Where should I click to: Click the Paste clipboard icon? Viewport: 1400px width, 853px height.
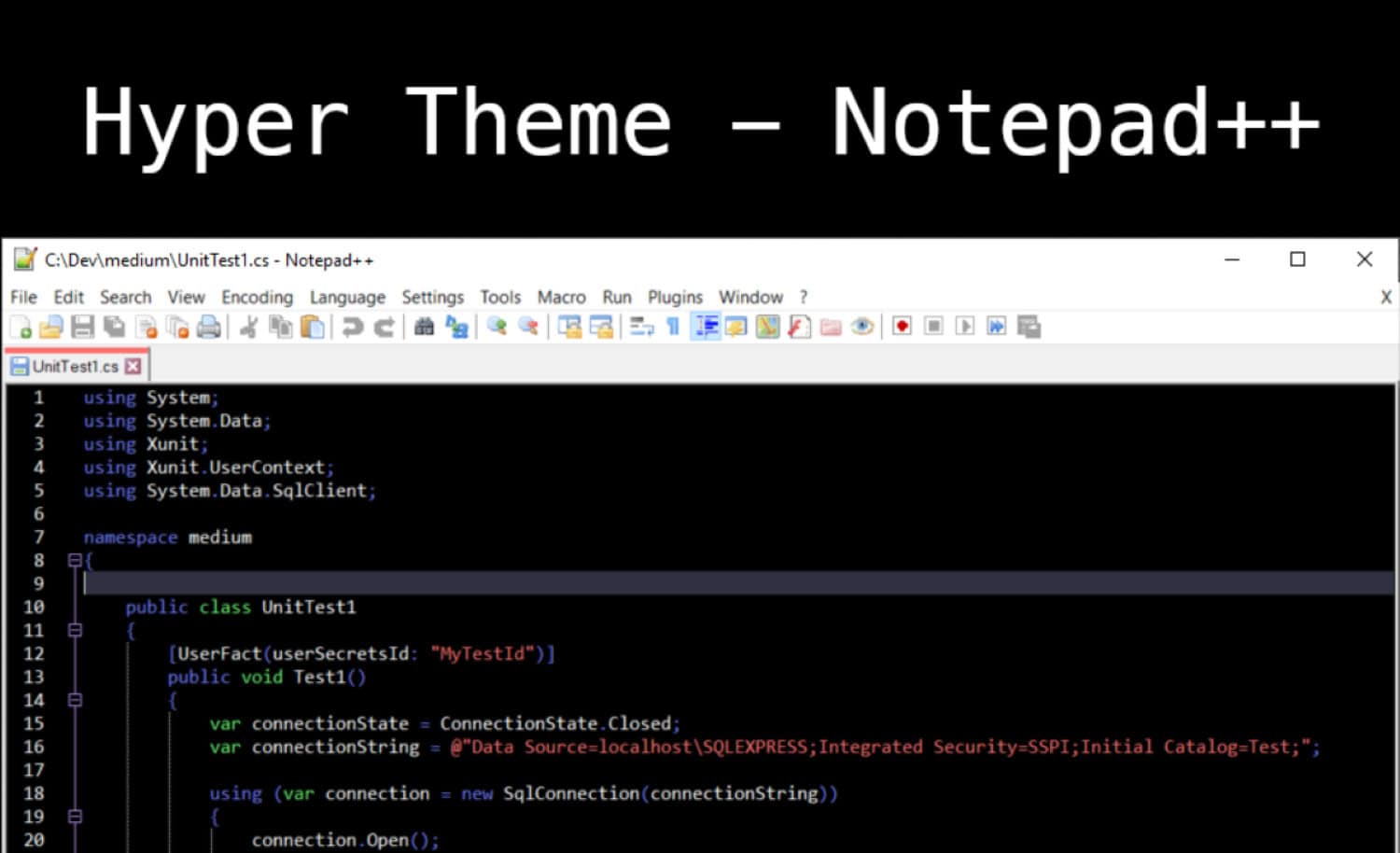pos(313,327)
